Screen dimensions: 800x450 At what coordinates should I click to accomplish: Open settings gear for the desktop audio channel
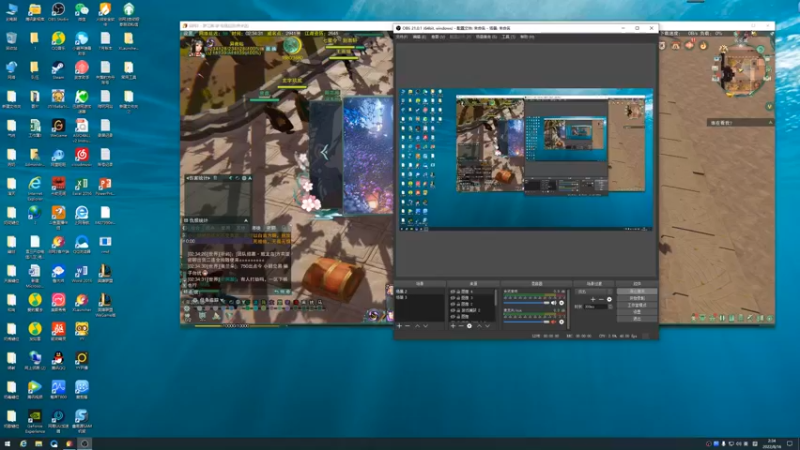click(x=561, y=303)
